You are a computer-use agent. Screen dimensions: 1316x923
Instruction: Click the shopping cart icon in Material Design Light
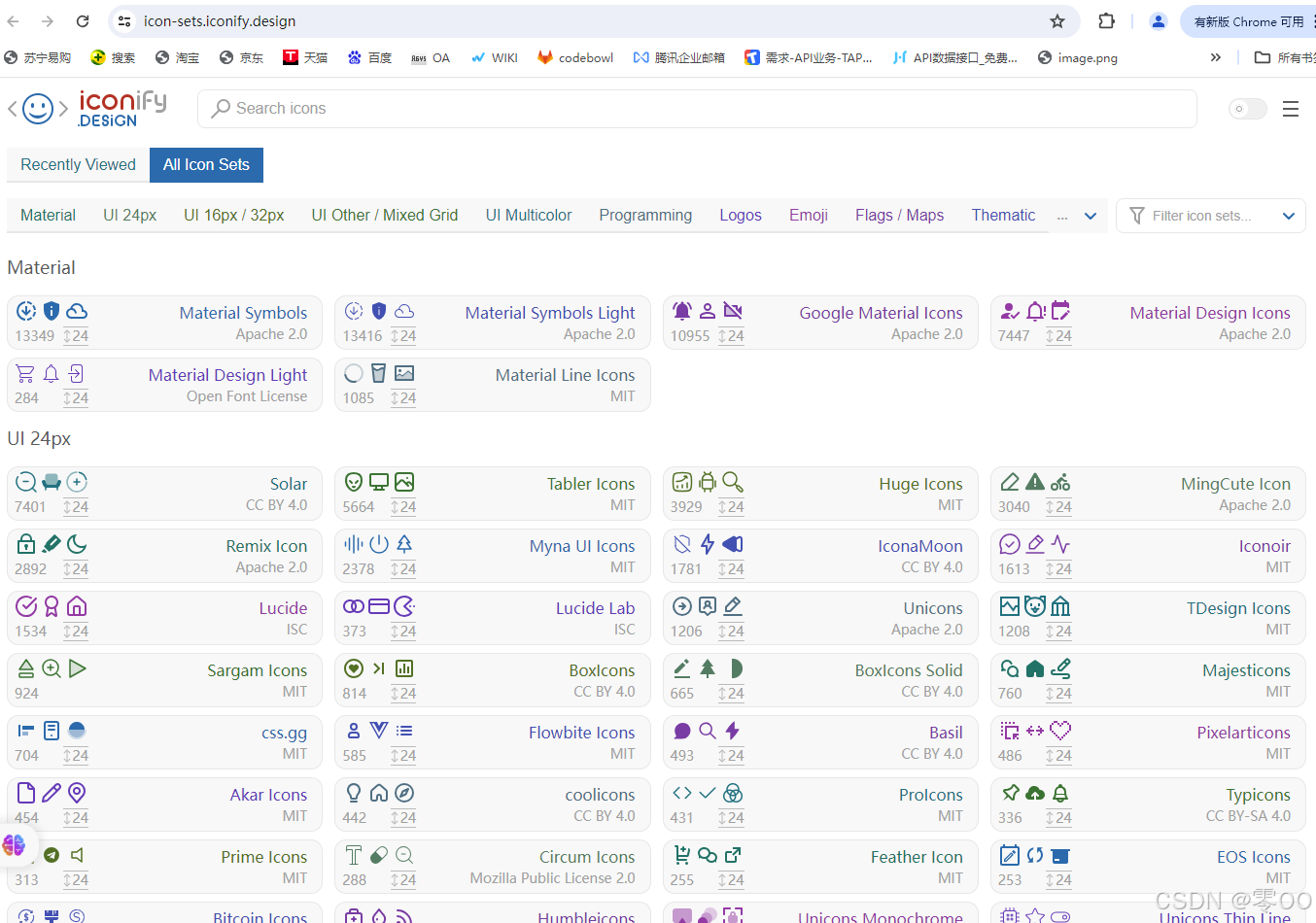tap(25, 373)
